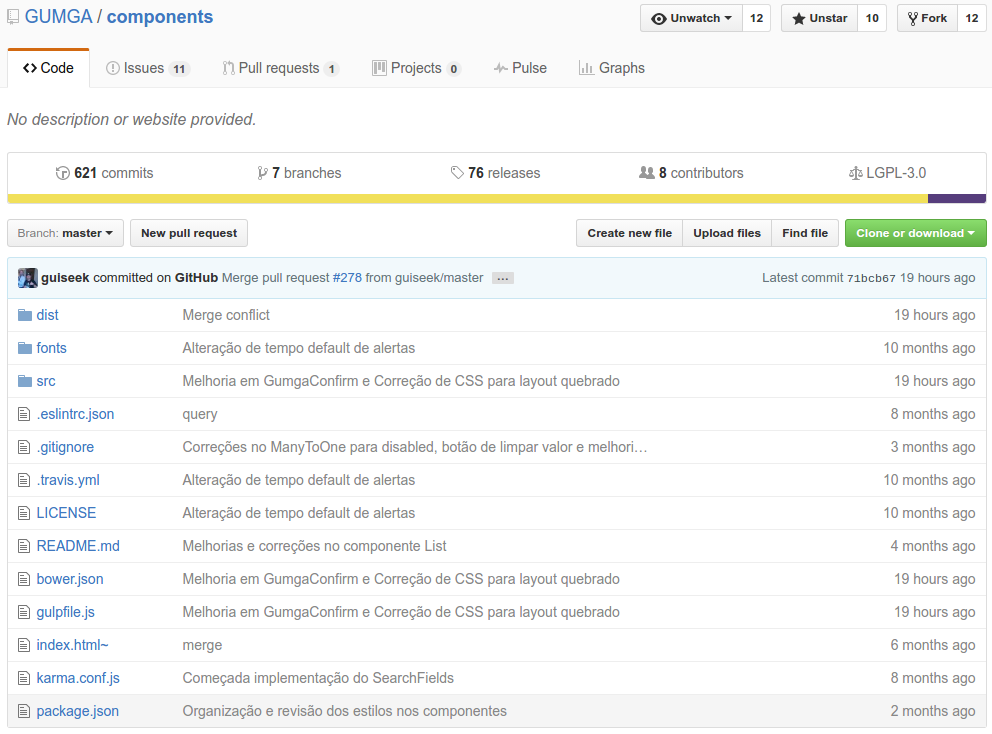Click the file icon for bower.json
Image resolution: width=992 pixels, height=734 pixels.
(24, 579)
